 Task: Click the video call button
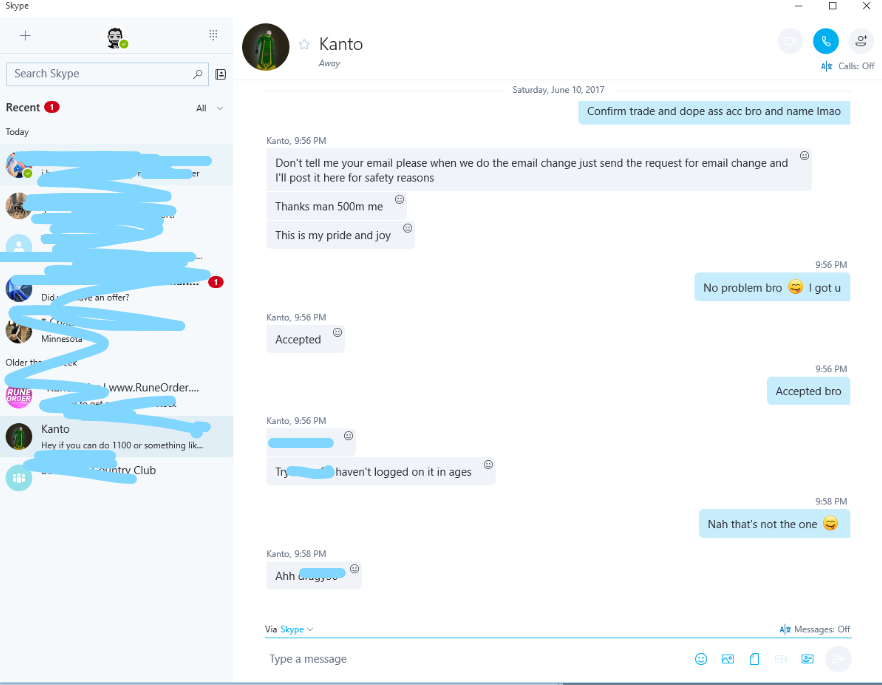(790, 41)
